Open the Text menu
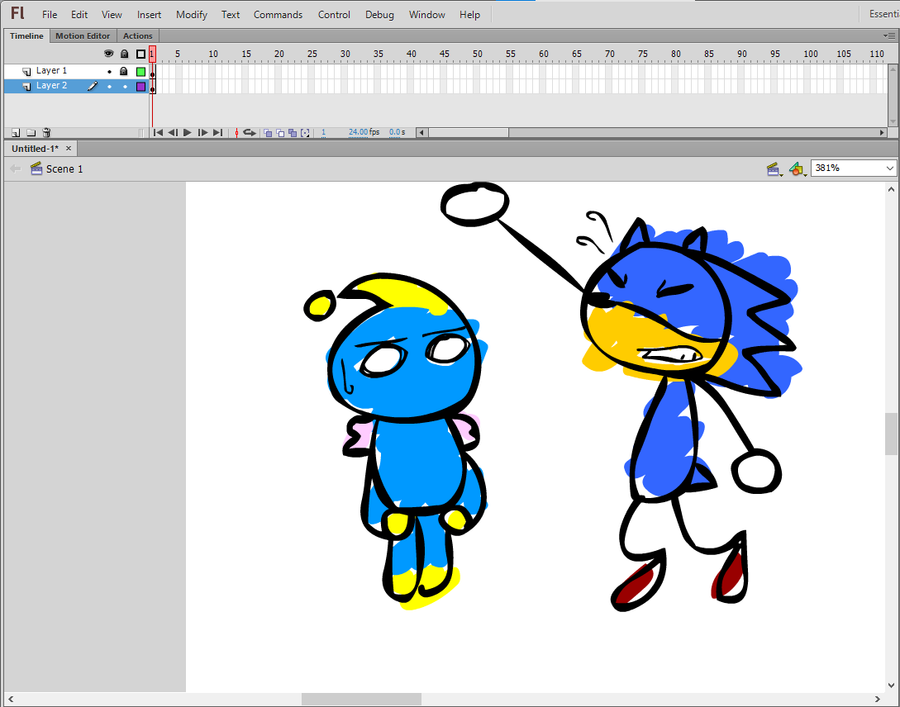The width and height of the screenshot is (900, 707). [x=230, y=14]
